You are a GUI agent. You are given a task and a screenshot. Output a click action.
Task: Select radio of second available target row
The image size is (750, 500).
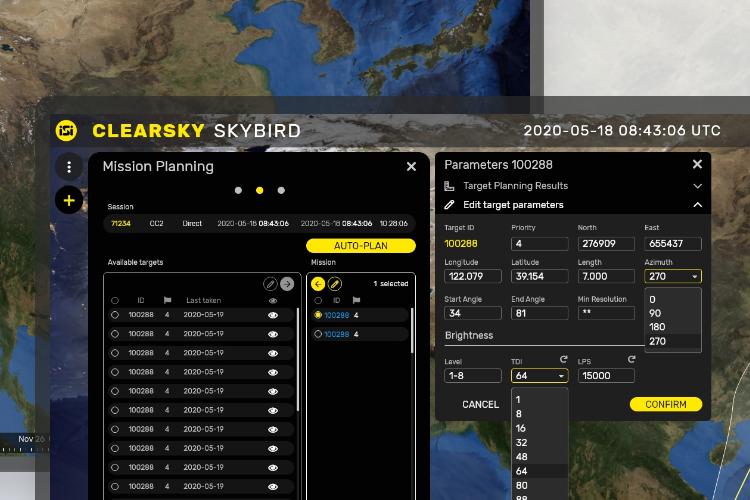coord(115,333)
